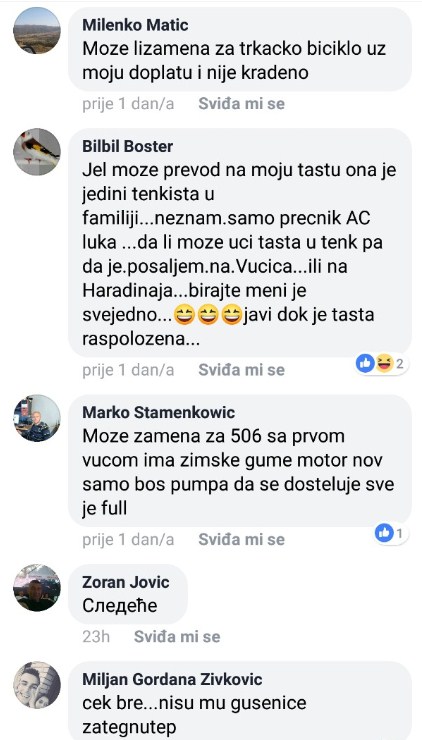Open the Milenko Matic name link

coord(135,25)
